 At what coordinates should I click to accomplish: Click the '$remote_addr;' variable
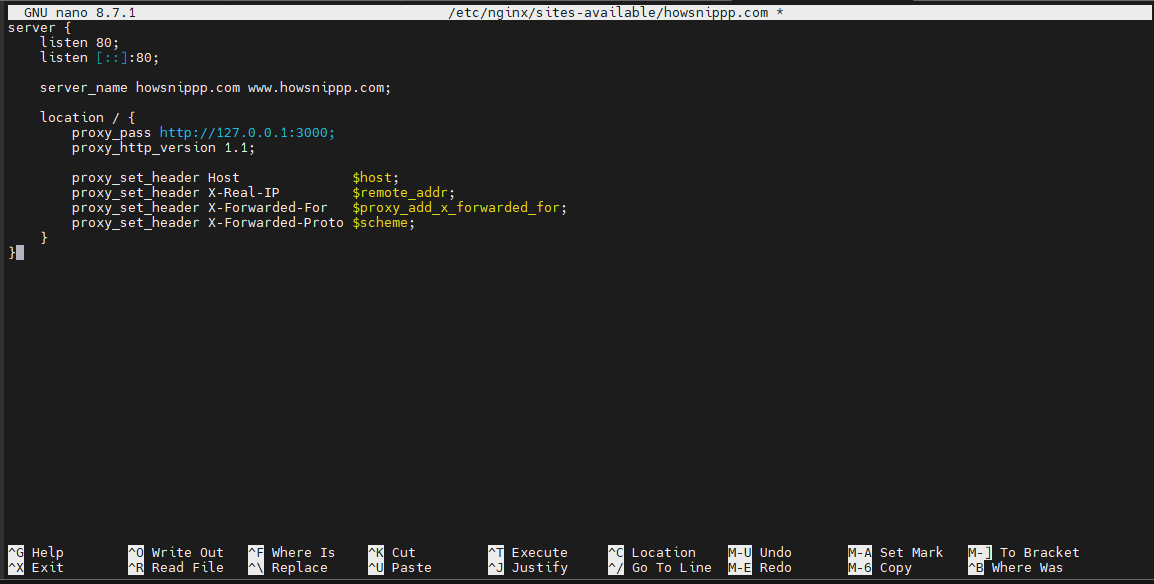403,193
